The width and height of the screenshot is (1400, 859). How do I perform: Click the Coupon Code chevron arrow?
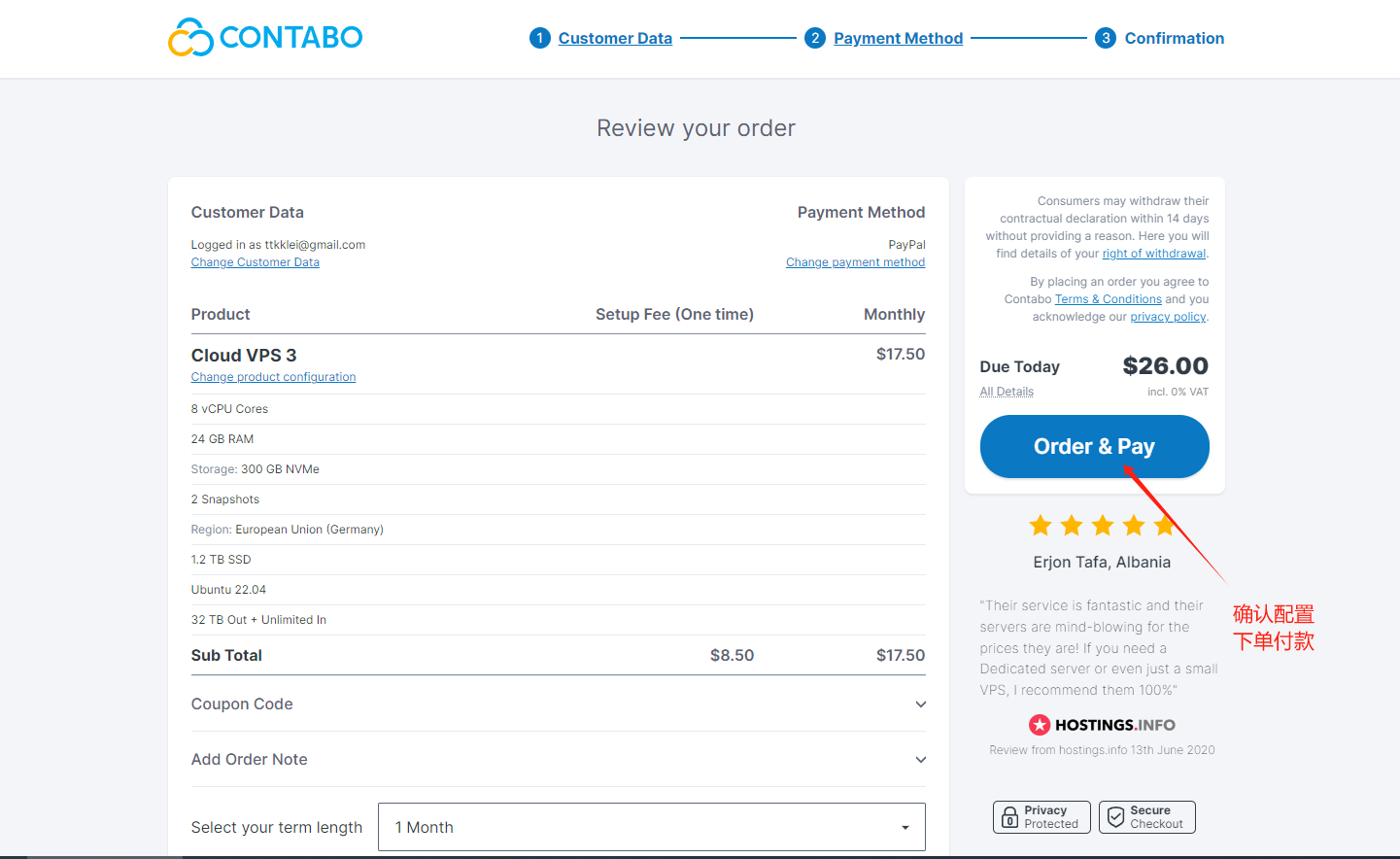[x=920, y=704]
